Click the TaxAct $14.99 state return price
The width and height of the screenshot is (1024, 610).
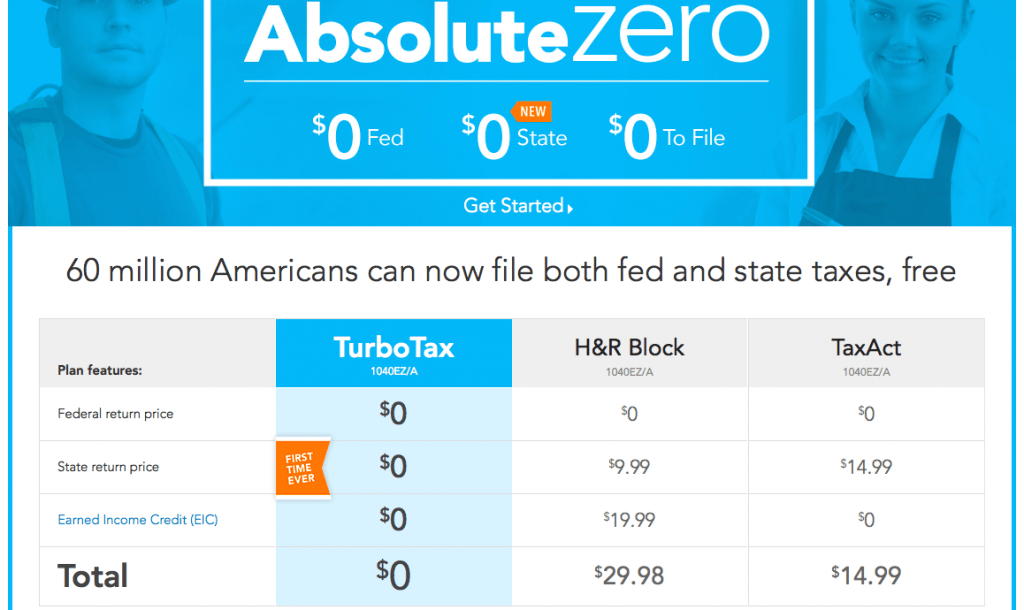pos(866,466)
